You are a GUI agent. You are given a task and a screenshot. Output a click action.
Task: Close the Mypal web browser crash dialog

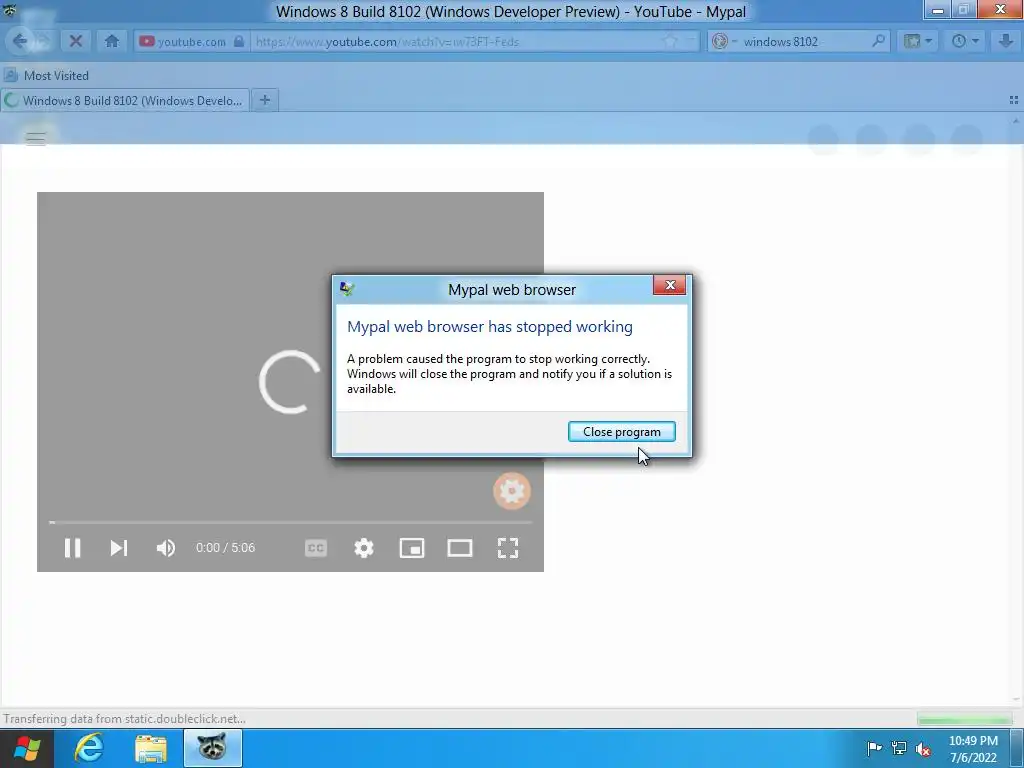pos(669,285)
